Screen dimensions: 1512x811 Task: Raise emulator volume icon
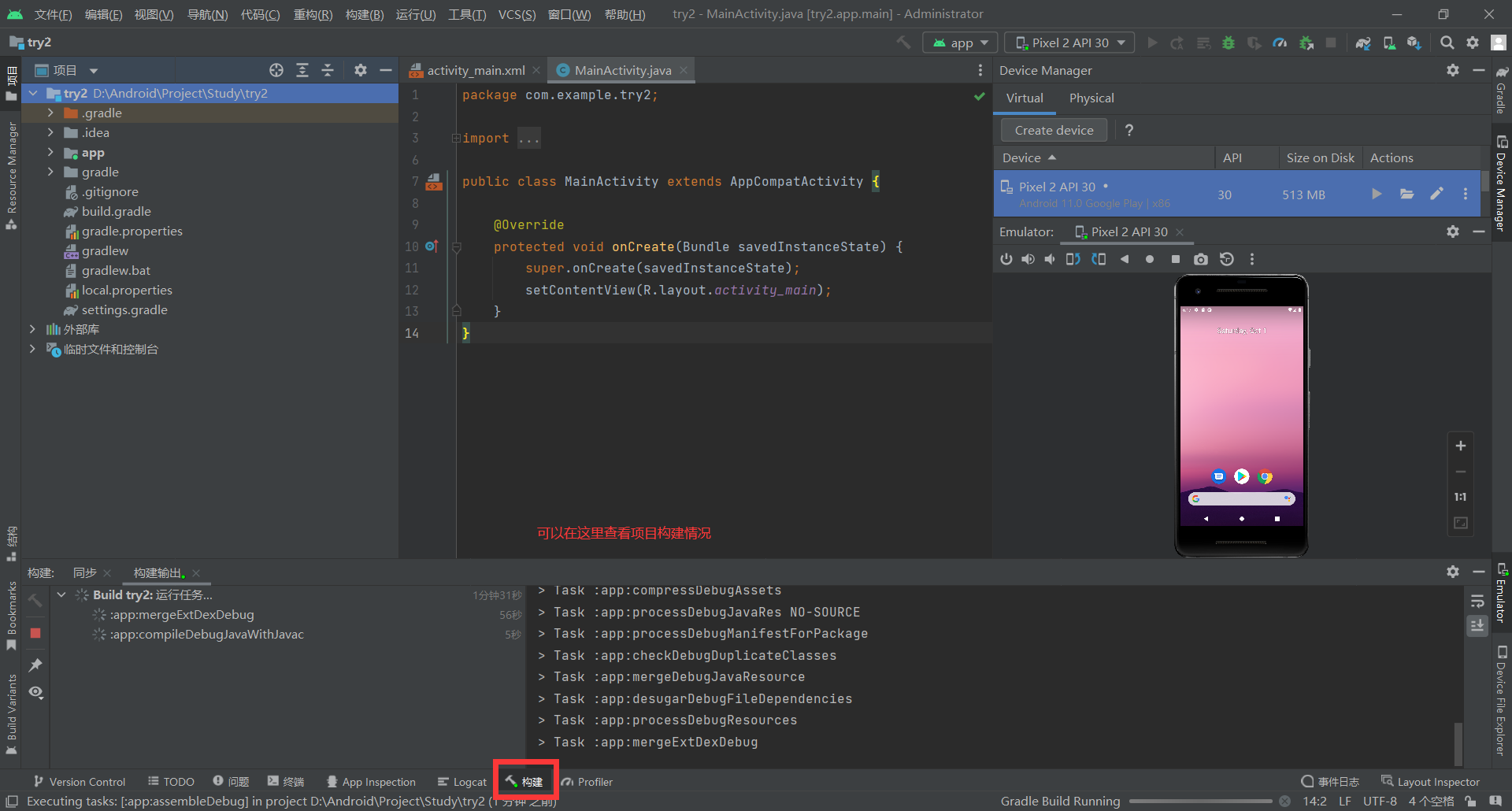pyautogui.click(x=1028, y=259)
